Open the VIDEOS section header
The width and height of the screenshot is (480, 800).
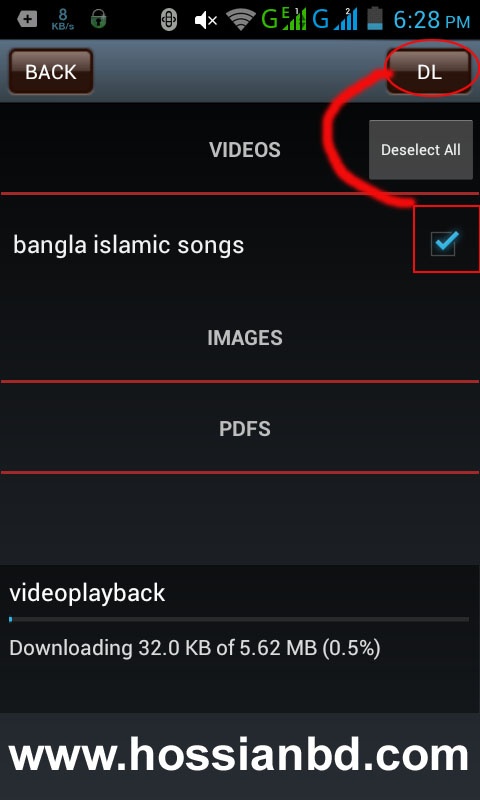click(x=245, y=149)
